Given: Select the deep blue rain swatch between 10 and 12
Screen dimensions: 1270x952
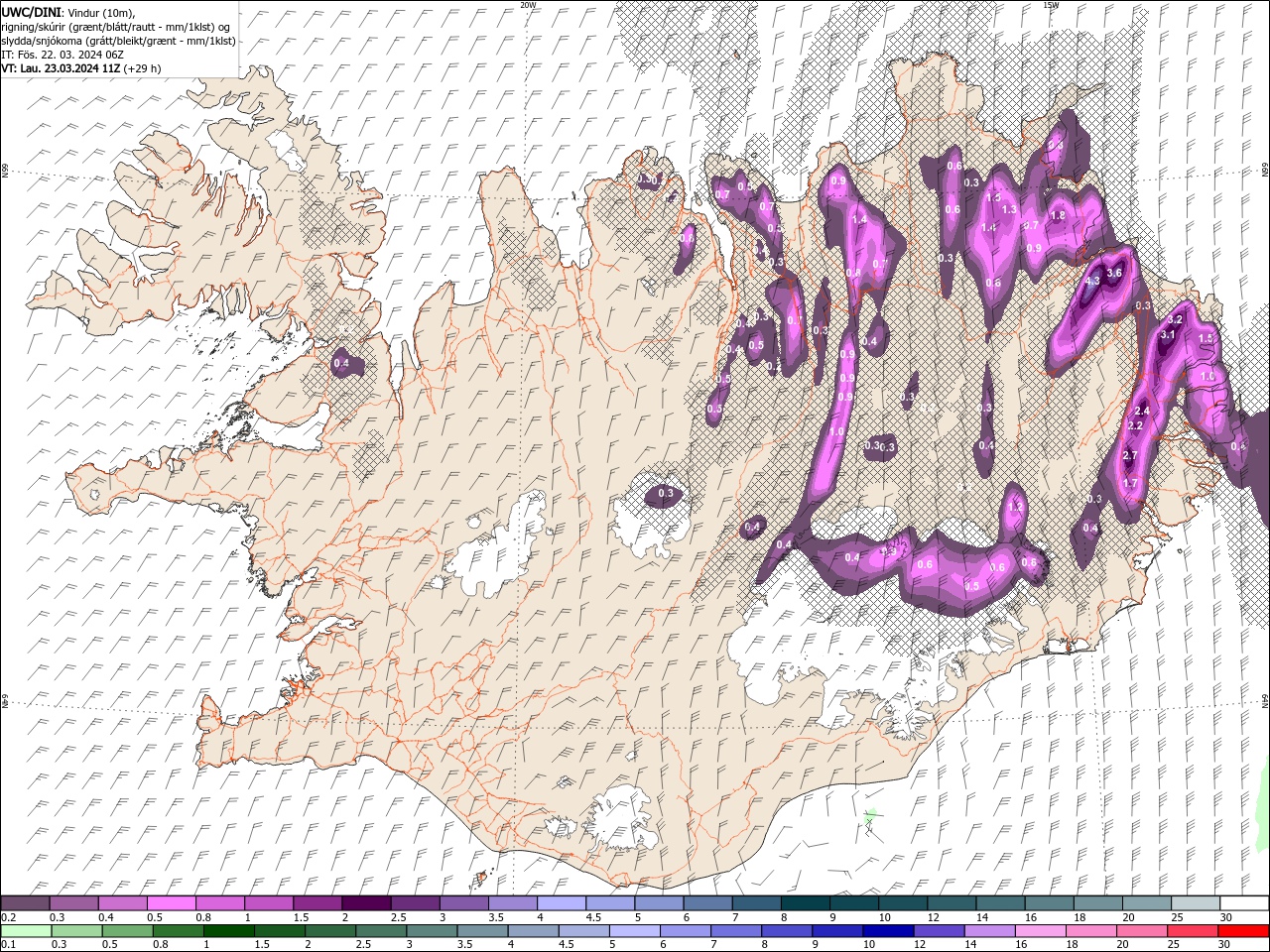Looking at the screenshot, I should coord(887,931).
